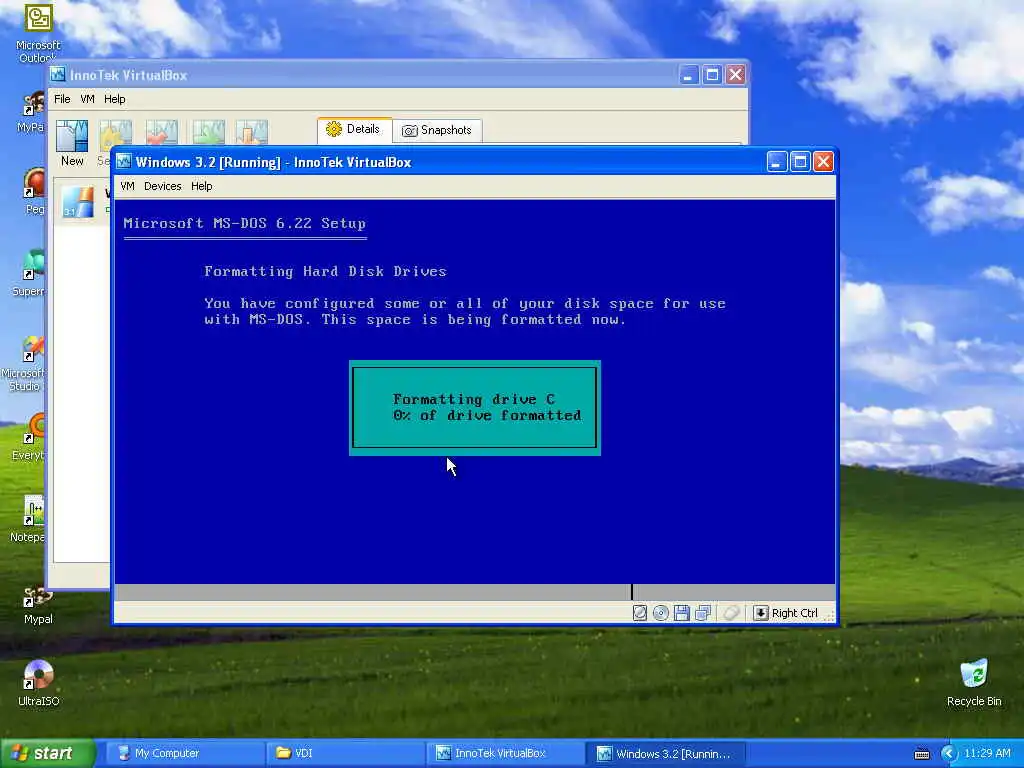The width and height of the screenshot is (1024, 768).
Task: Click the Microsoft MS-DOS 6.22 Setup heading
Action: point(244,223)
